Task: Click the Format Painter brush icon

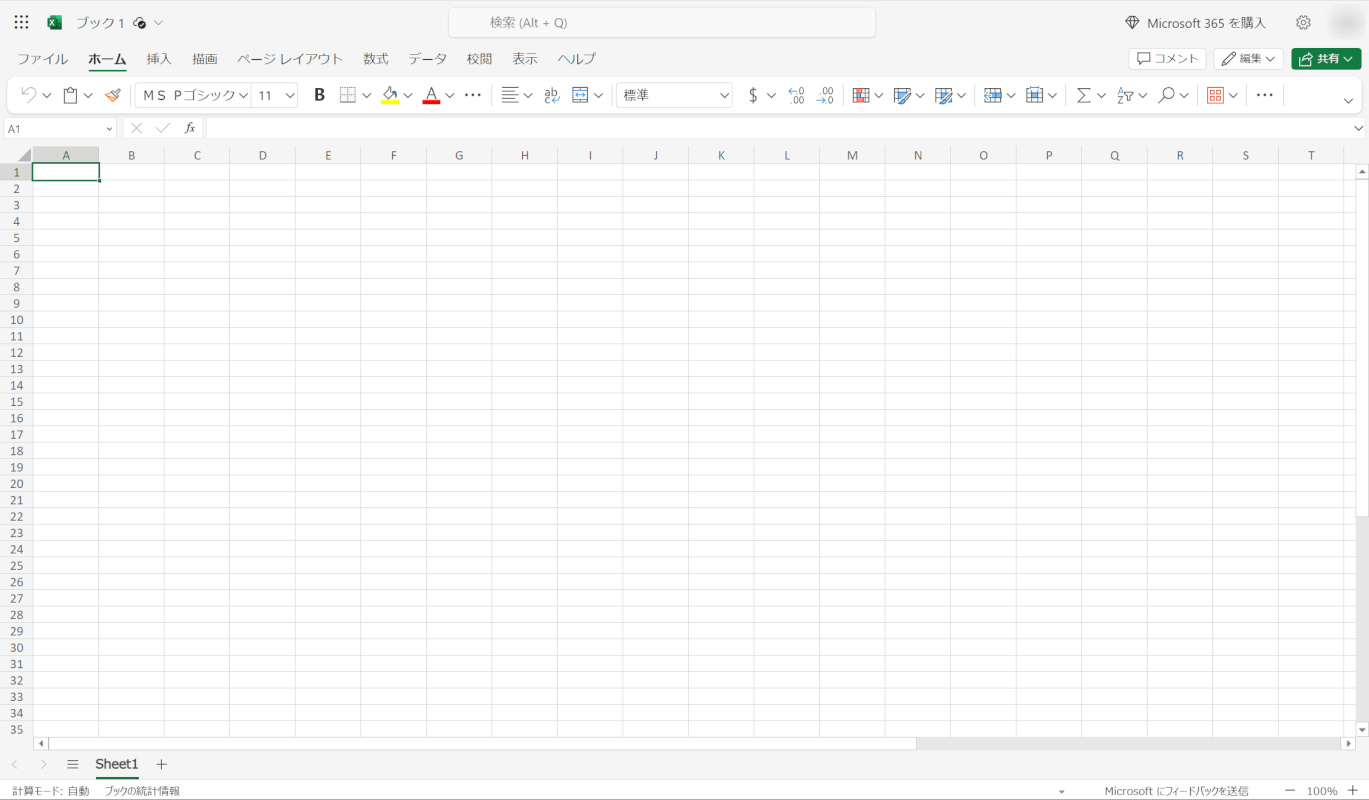Action: (x=112, y=95)
